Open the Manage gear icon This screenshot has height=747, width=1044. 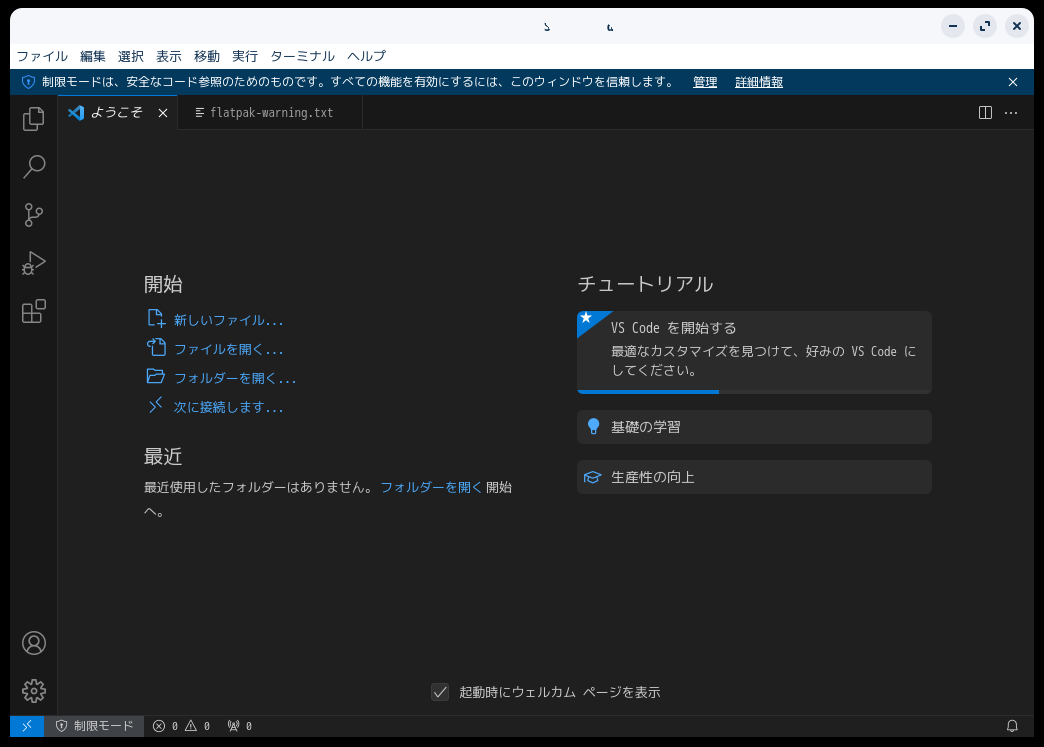tap(33, 691)
